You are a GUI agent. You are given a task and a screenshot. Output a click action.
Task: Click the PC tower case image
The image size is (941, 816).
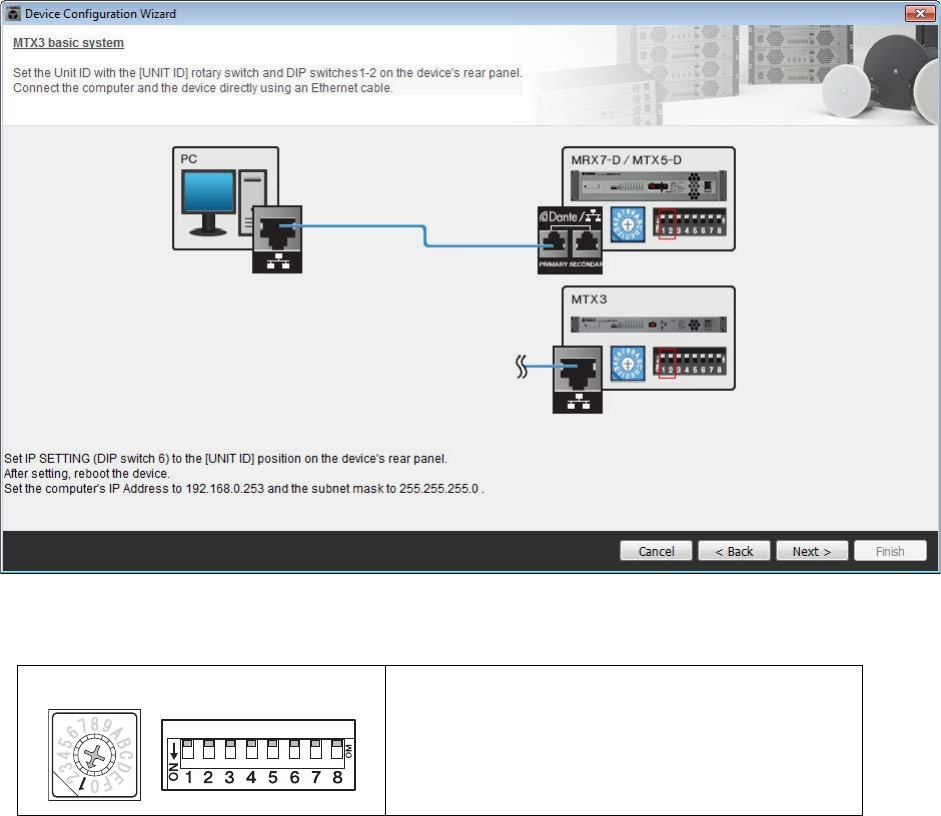pyautogui.click(x=252, y=202)
